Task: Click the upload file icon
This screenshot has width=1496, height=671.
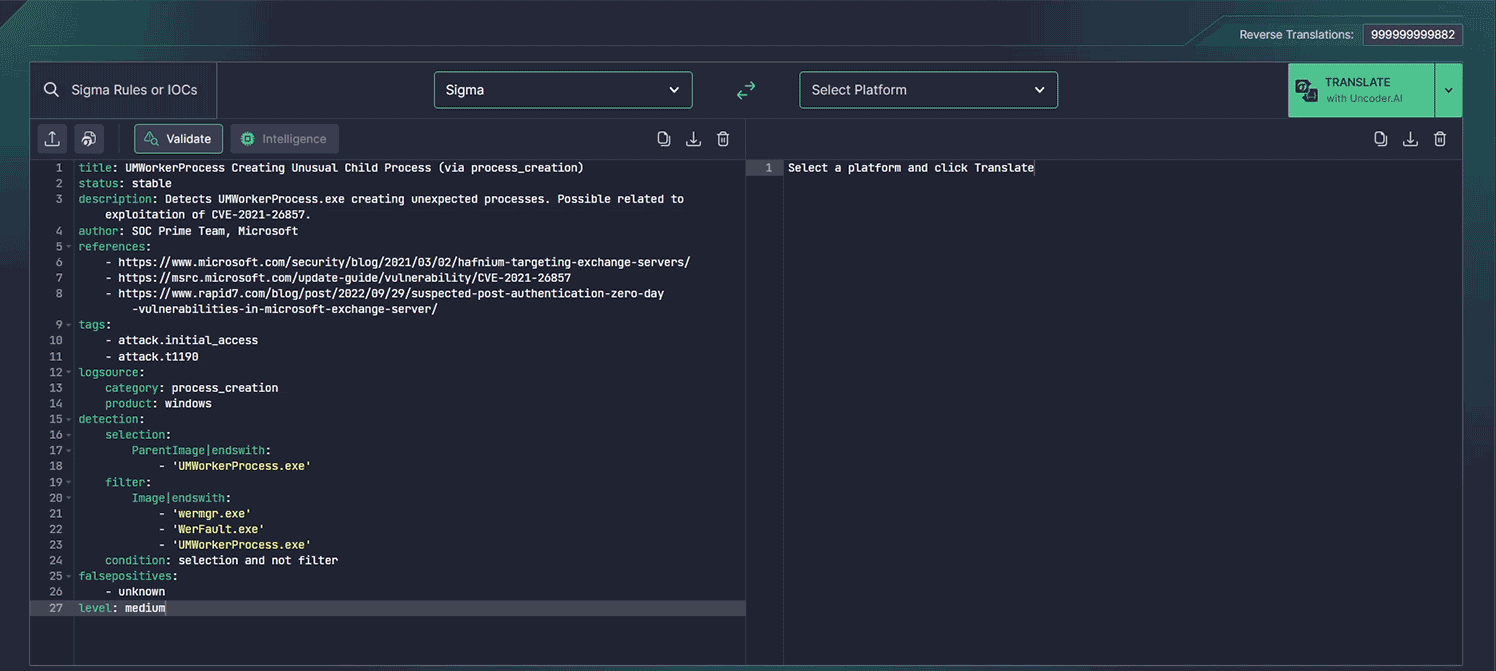Action: (x=52, y=139)
